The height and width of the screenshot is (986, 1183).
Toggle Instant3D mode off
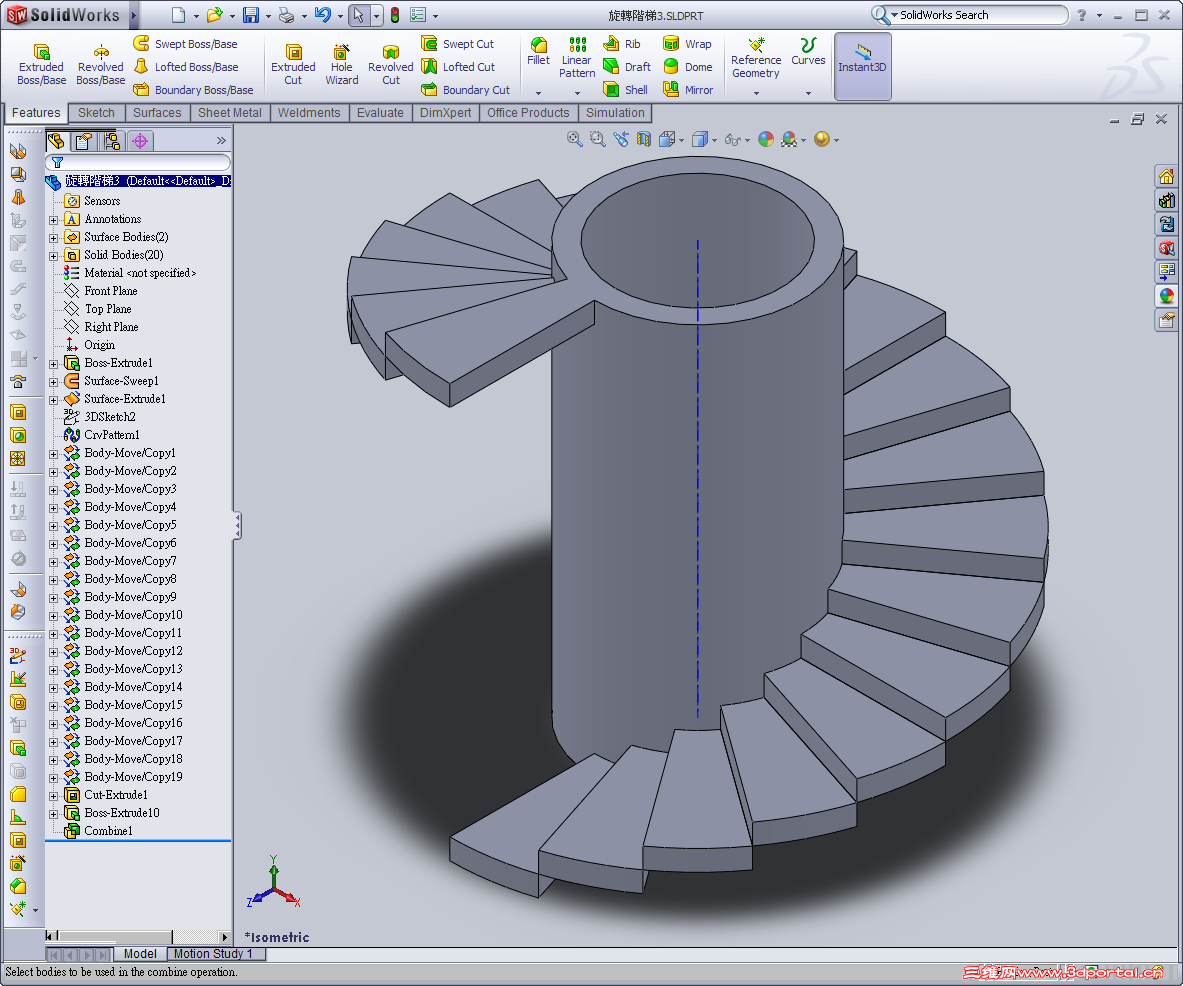(862, 66)
